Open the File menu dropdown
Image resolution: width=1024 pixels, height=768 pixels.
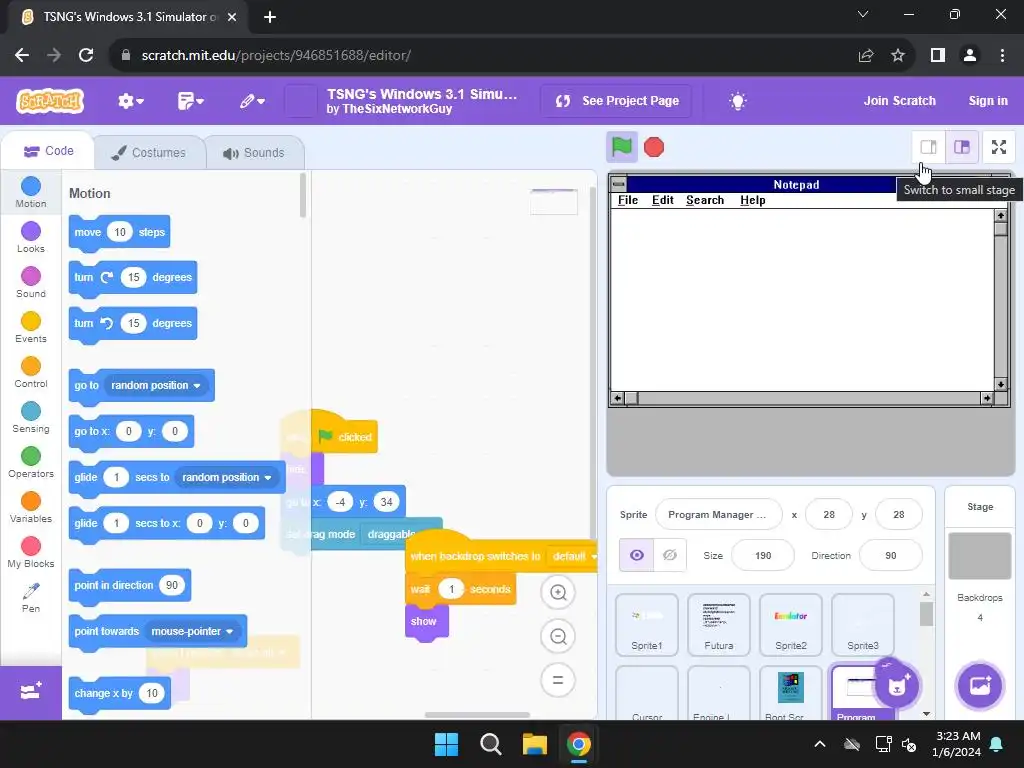[x=191, y=101]
